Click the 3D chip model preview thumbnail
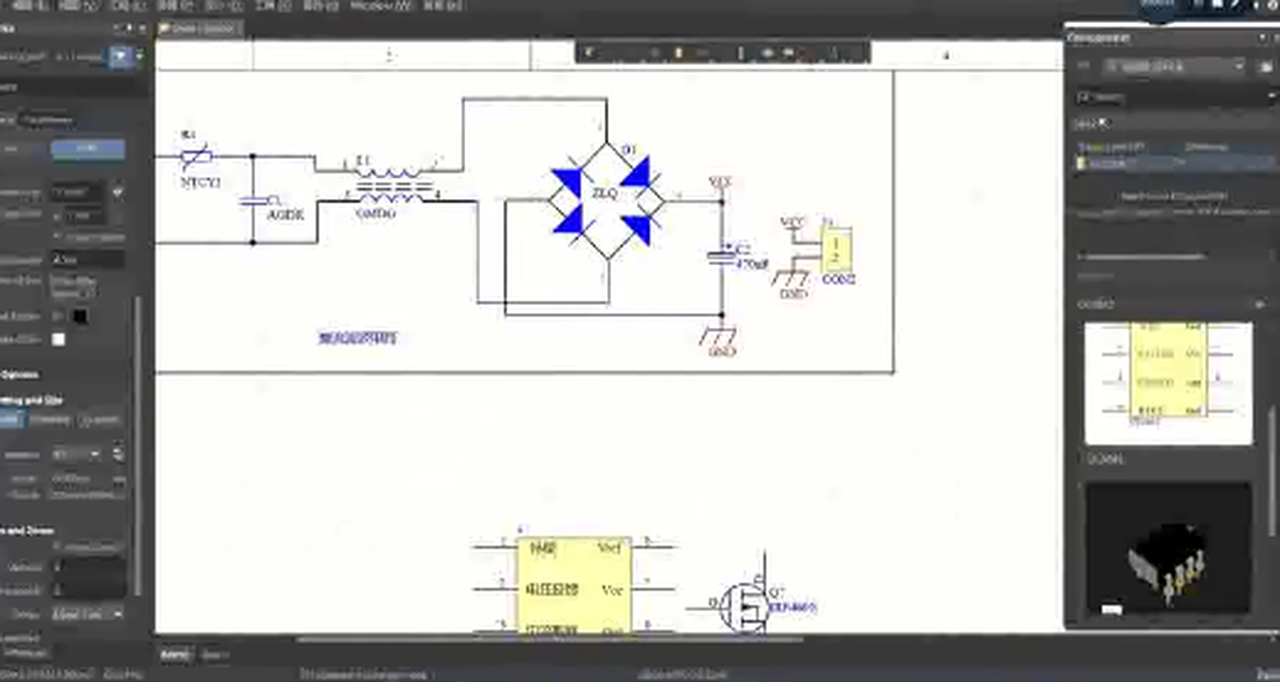 point(1167,549)
